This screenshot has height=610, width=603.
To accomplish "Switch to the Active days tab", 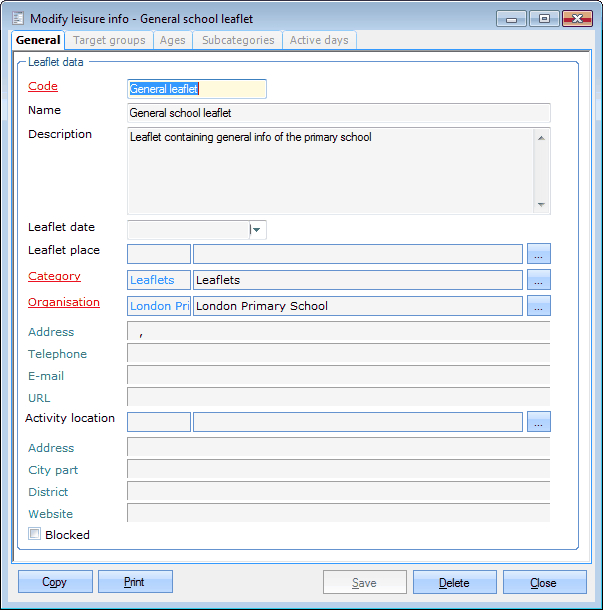I will coord(319,40).
